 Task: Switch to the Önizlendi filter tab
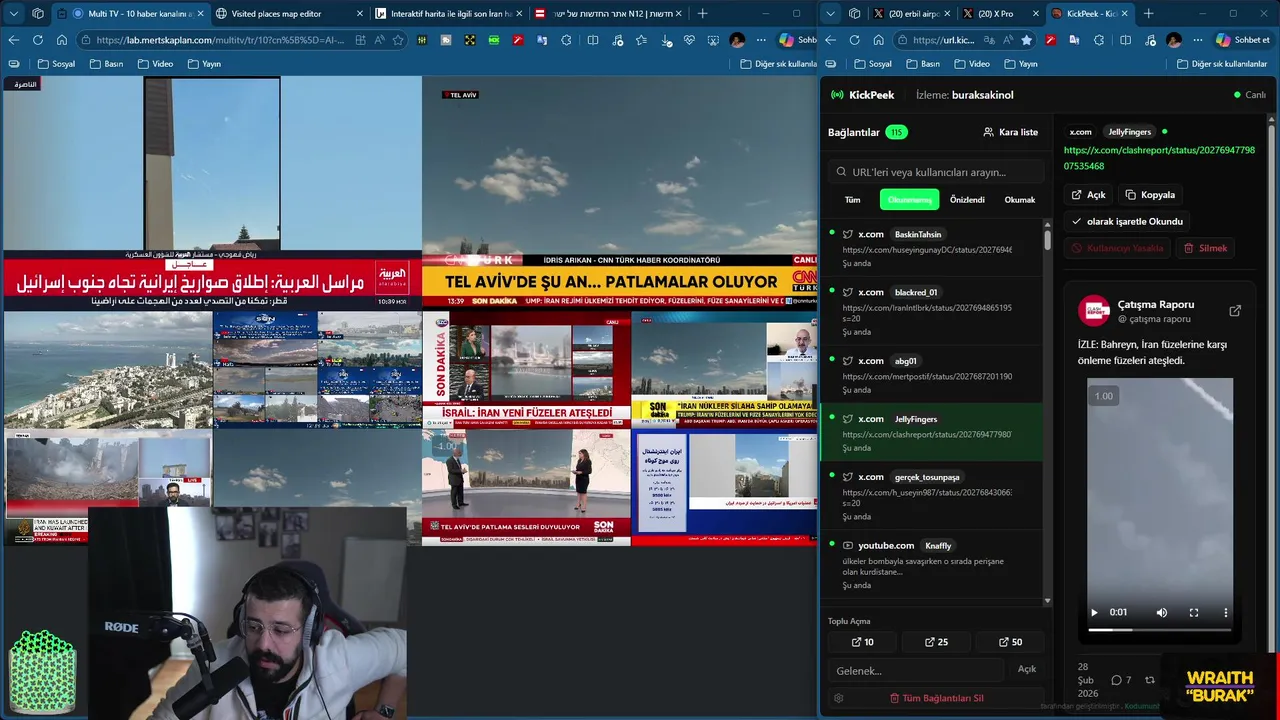click(x=967, y=200)
